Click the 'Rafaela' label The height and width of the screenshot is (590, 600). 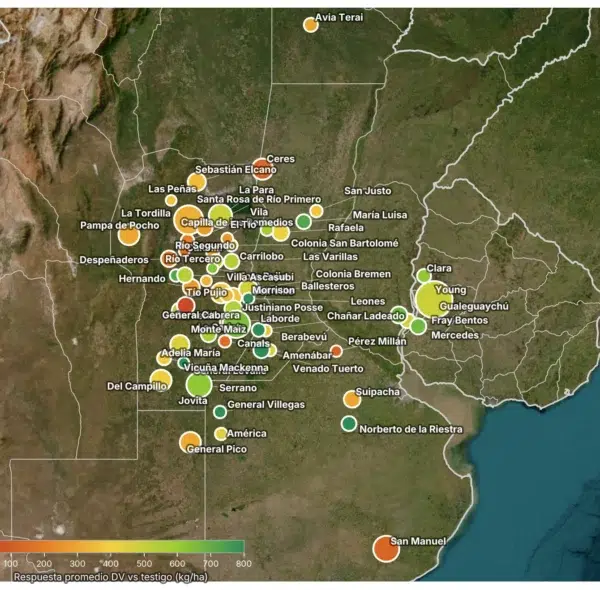click(x=346, y=228)
